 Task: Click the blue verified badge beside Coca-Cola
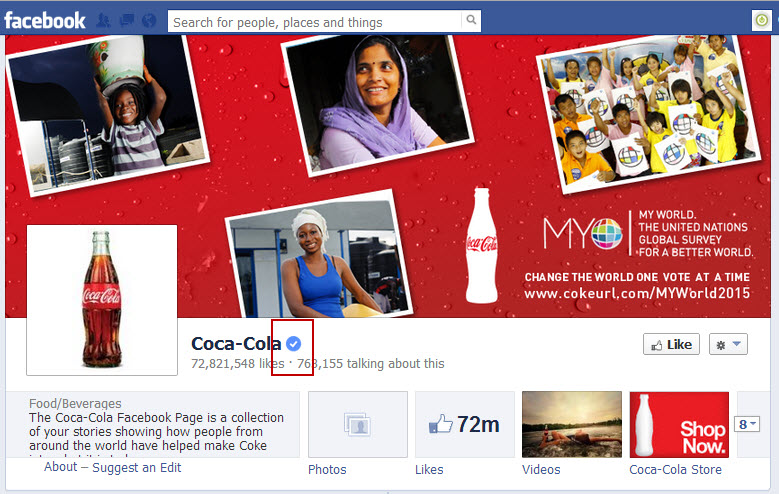point(294,343)
